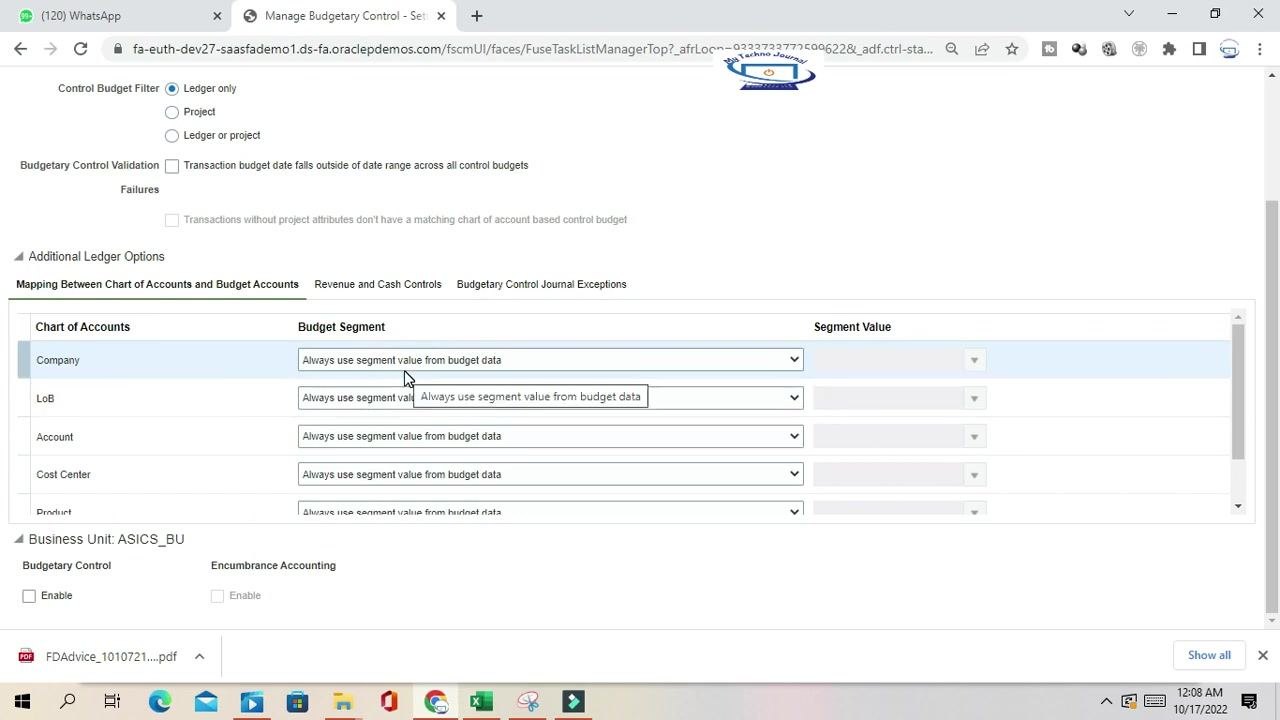Collapse Business Unit: ASICS_BU section
Screen dimensions: 1280x720
click(x=18, y=539)
